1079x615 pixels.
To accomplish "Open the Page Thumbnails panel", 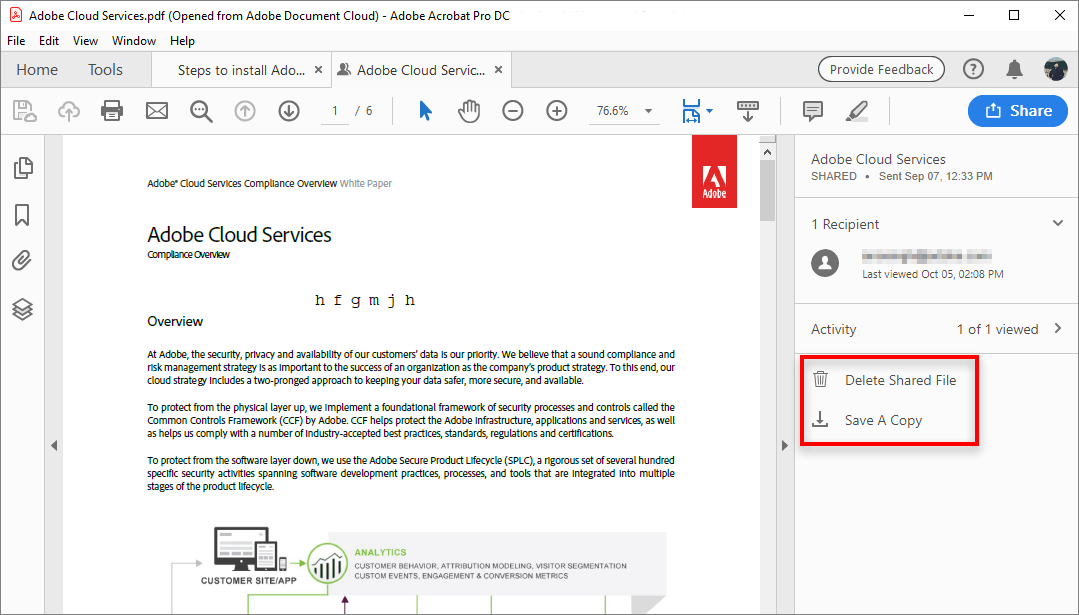I will point(22,168).
